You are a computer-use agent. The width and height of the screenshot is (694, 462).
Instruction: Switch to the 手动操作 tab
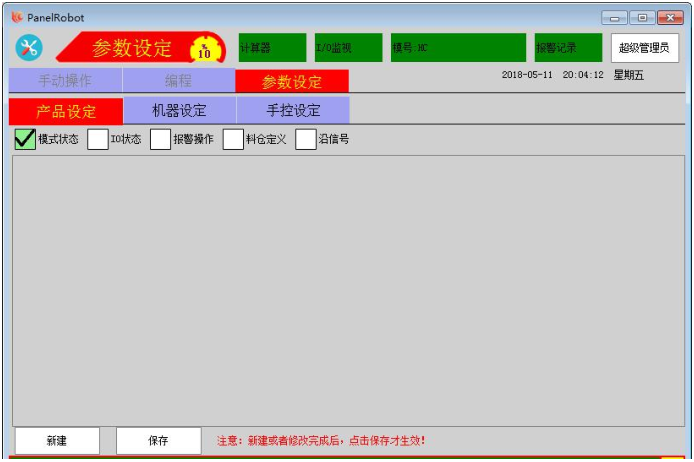click(65, 81)
